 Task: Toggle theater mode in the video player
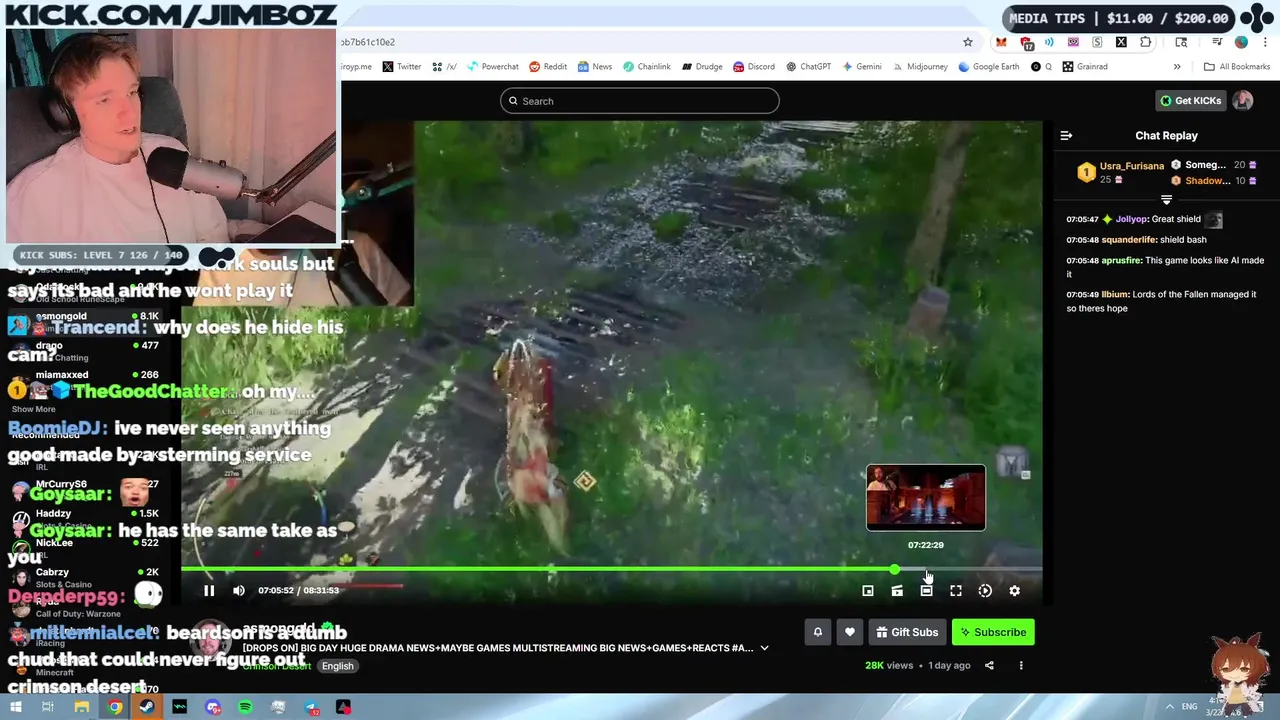[x=926, y=591]
